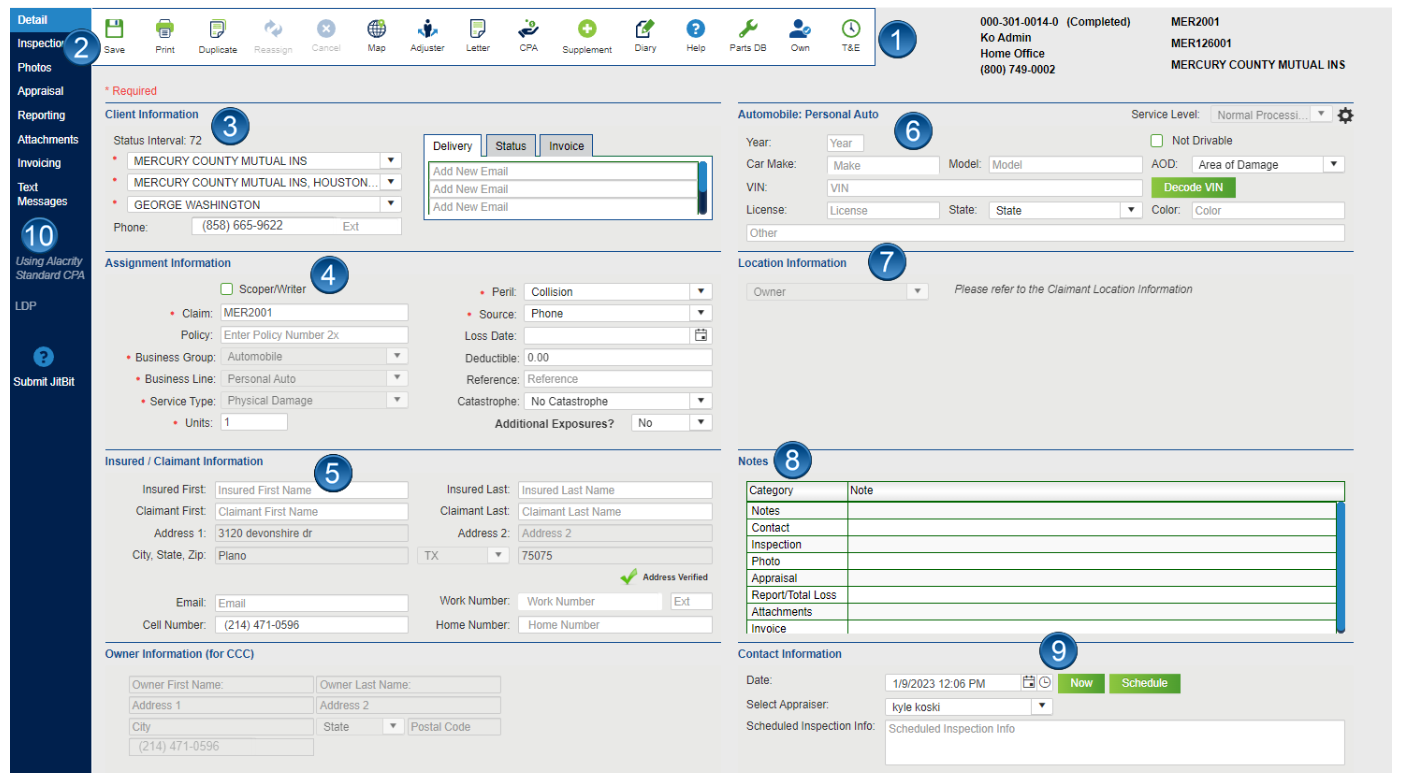Open the Contact Date calendar icon
The height and width of the screenshot is (773, 1401).
(x=1028, y=682)
